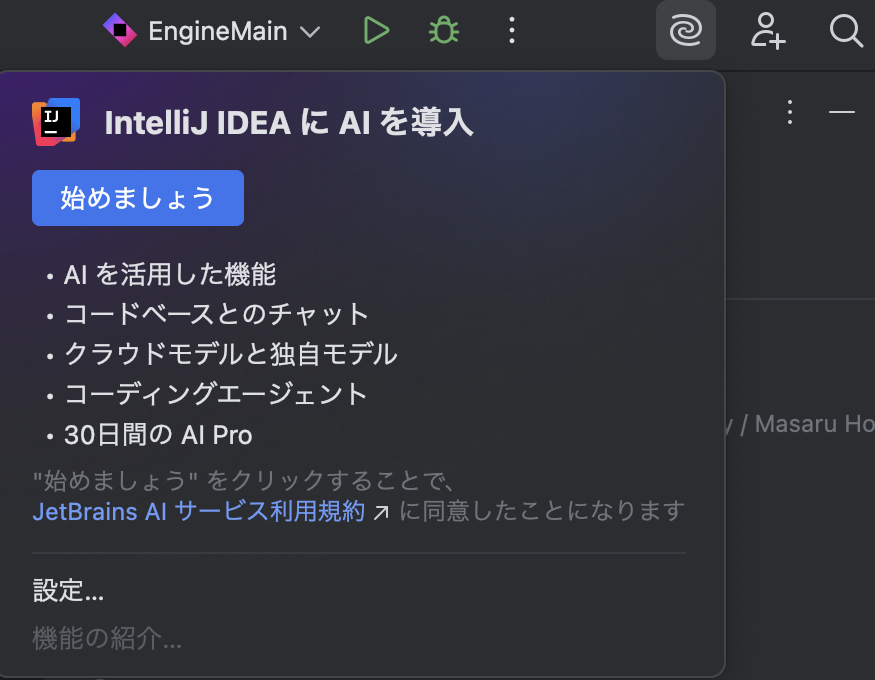This screenshot has width=875, height=680.
Task: Click the Masaru Ho text behind popup
Action: click(x=814, y=424)
